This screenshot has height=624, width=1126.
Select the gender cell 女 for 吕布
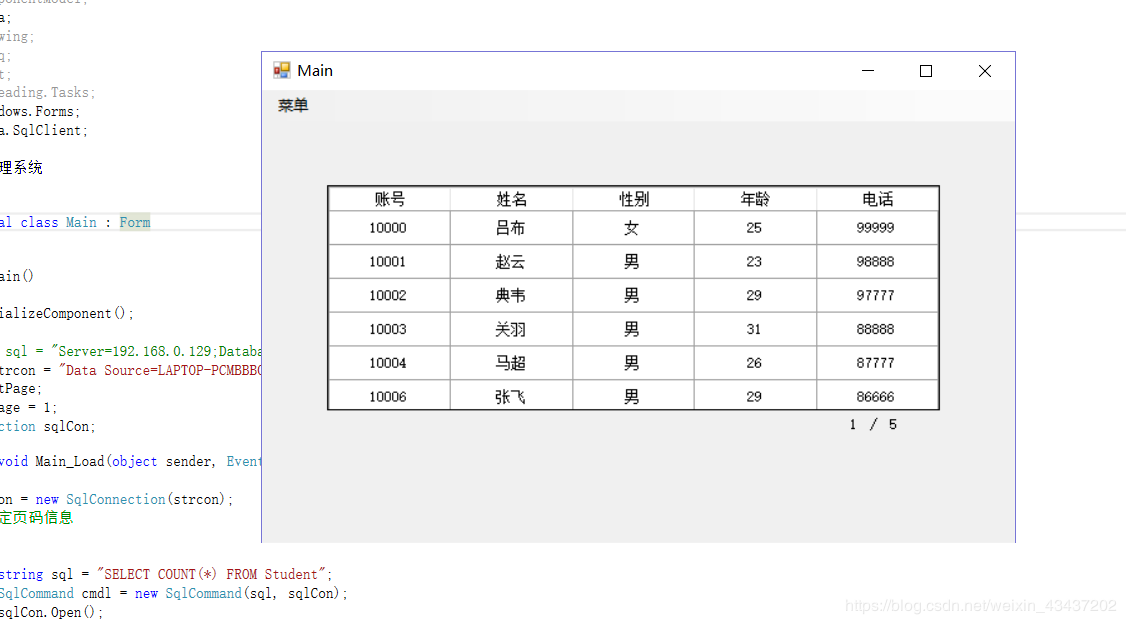click(633, 228)
